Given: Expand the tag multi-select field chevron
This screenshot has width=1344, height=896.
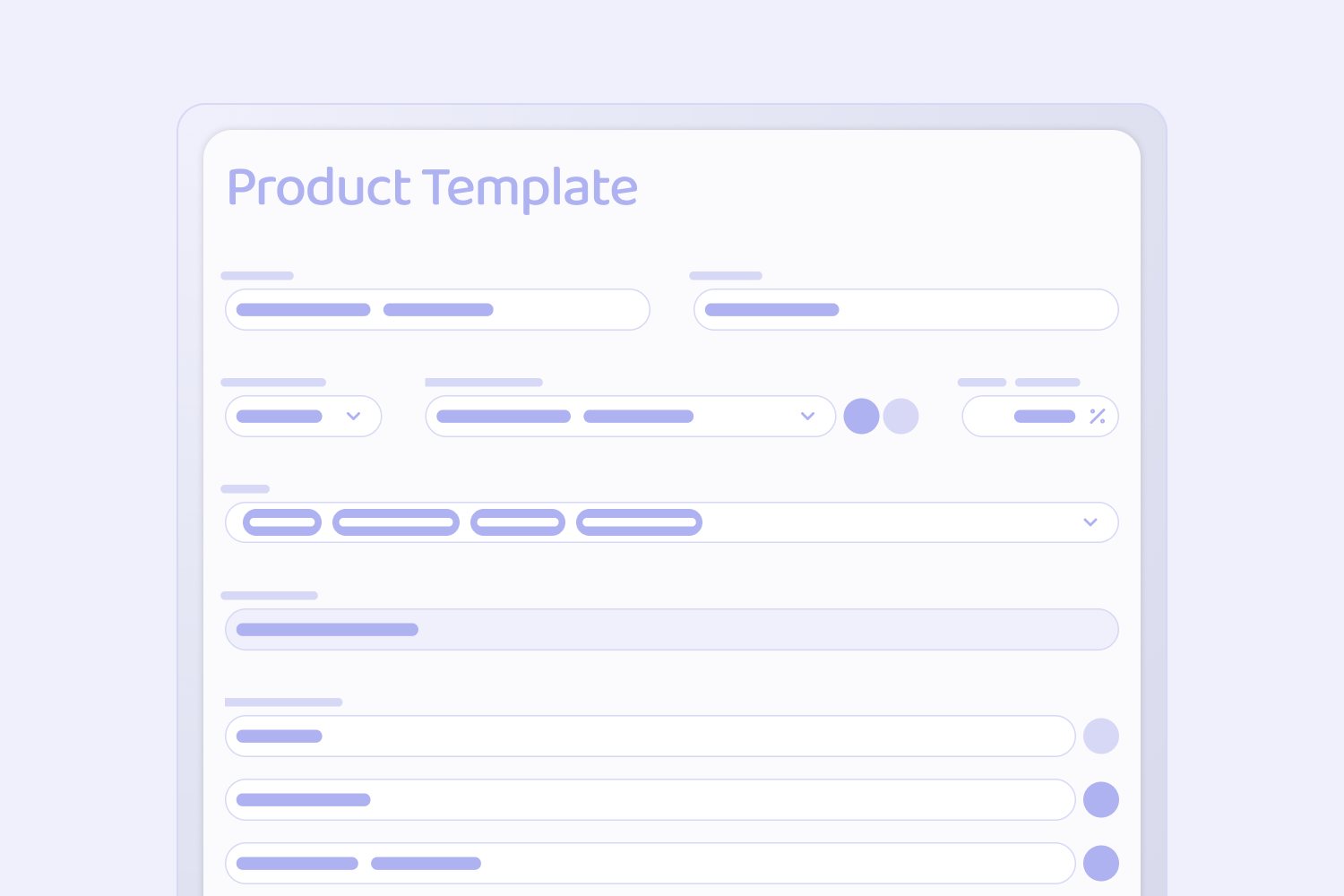Looking at the screenshot, I should click(1090, 522).
